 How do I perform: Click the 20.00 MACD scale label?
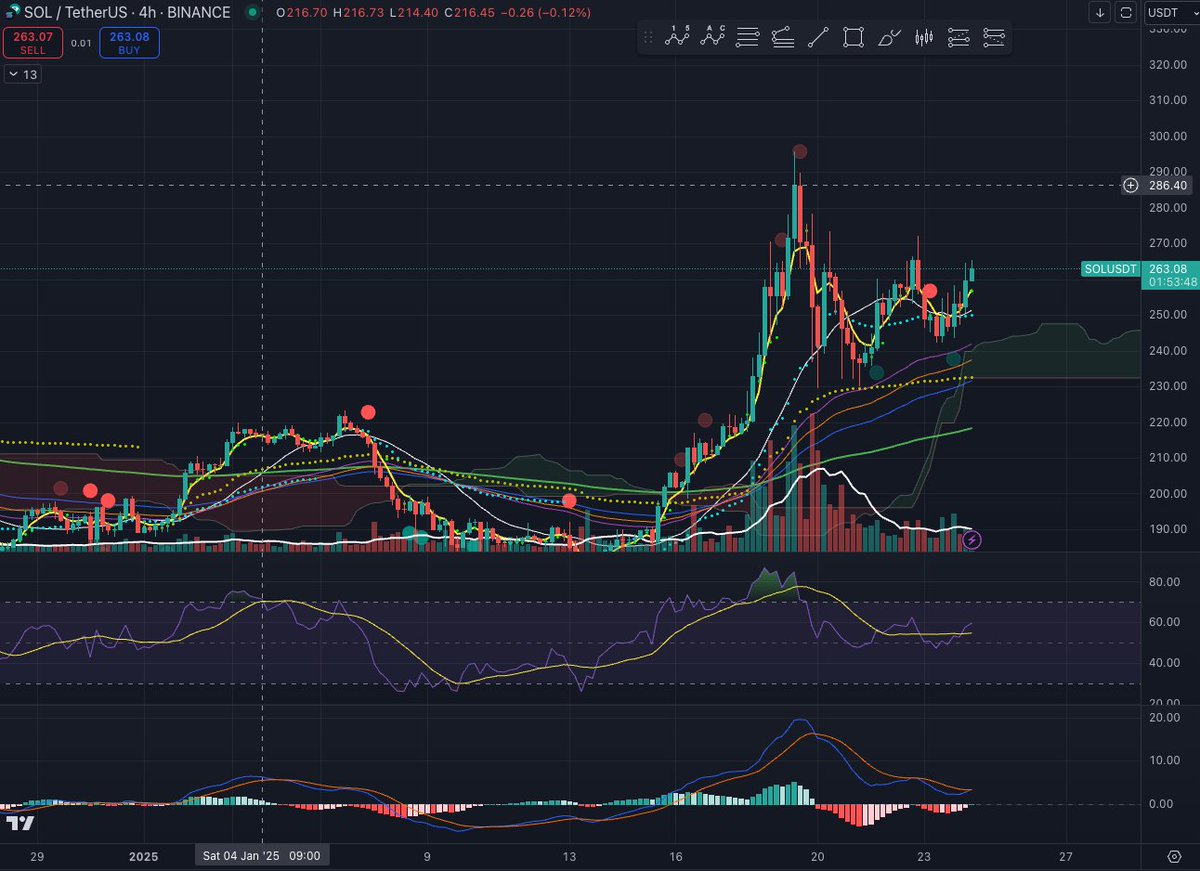tap(1167, 717)
